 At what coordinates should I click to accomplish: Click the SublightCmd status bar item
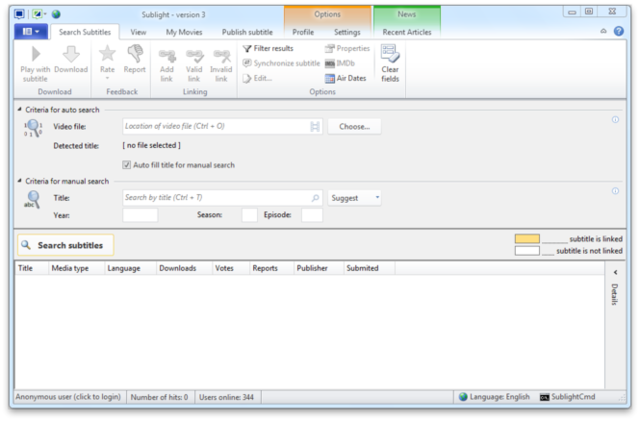click(568, 397)
